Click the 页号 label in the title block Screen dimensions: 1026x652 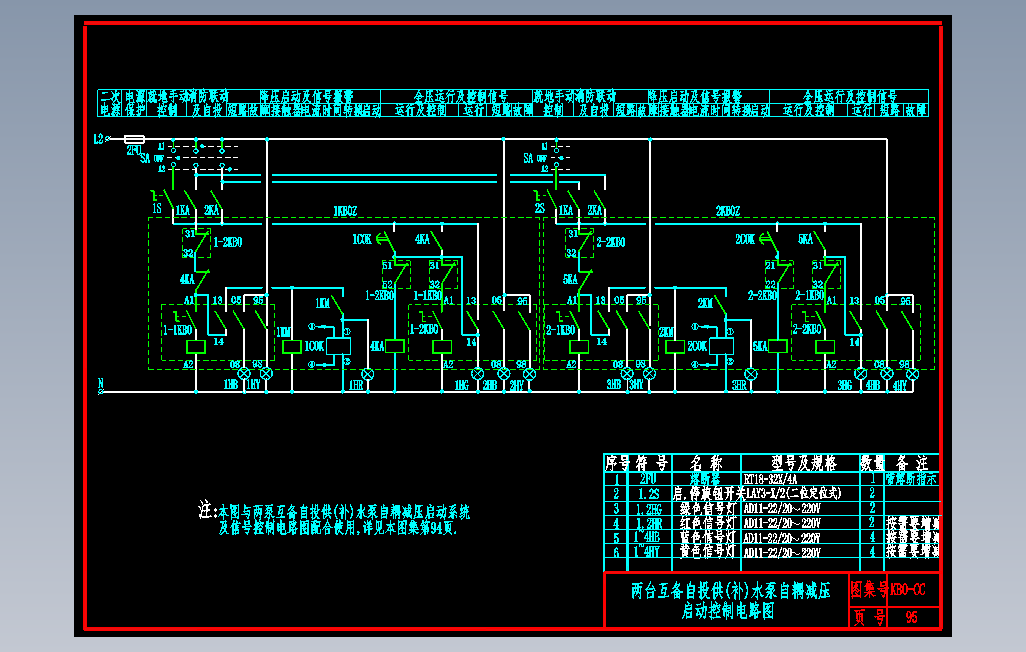[x=870, y=617]
